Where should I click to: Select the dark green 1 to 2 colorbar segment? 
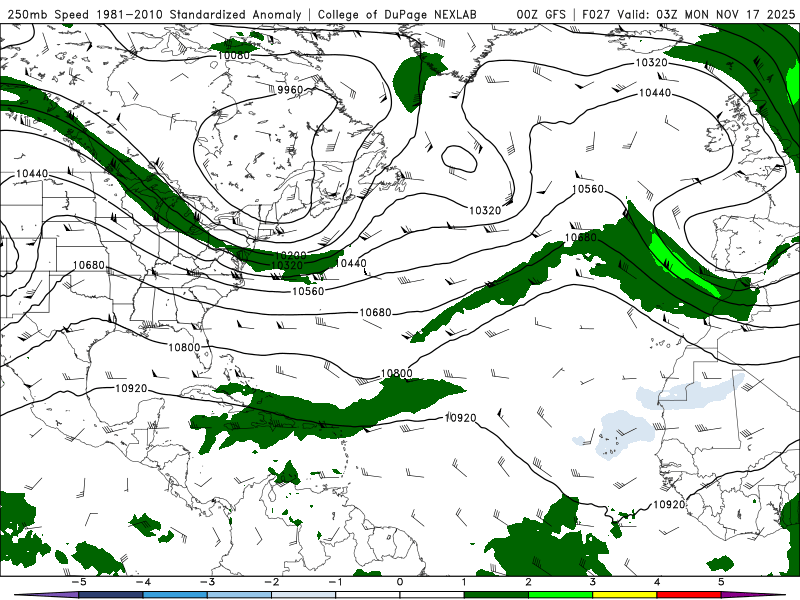[x=496, y=595]
